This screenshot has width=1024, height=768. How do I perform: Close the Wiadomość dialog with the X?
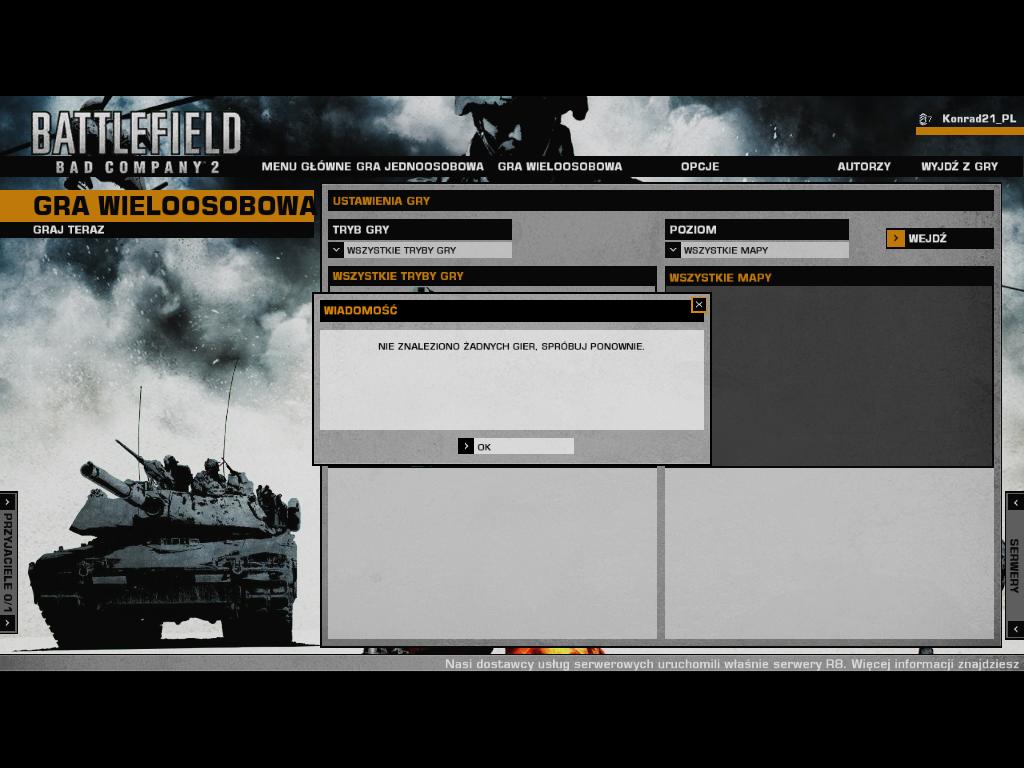click(x=699, y=305)
